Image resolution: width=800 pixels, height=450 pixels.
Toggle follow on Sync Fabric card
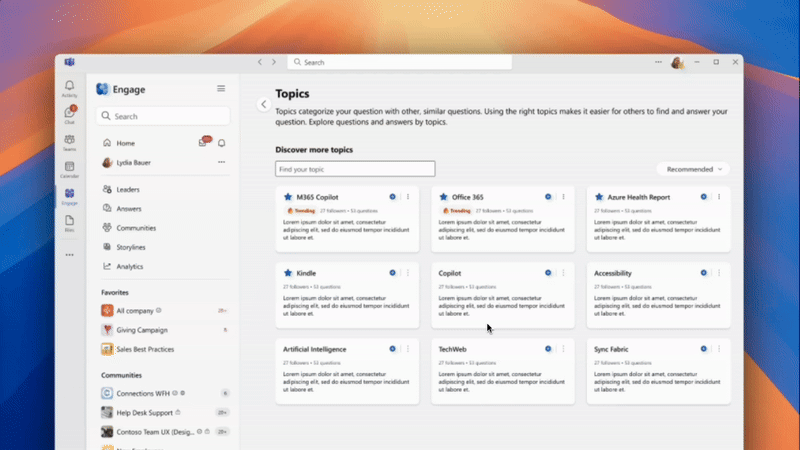click(x=704, y=349)
